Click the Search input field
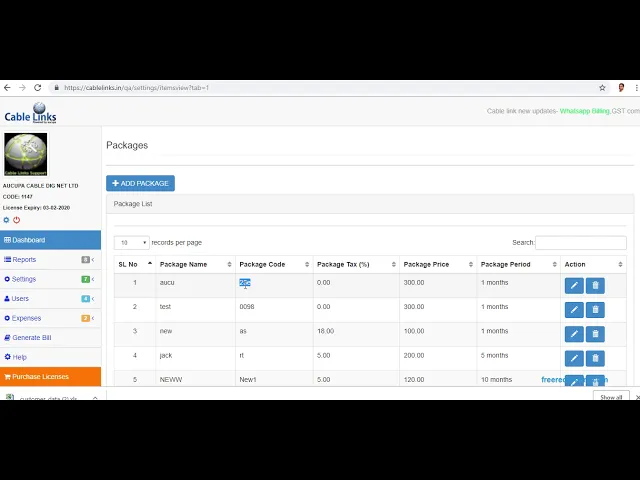 click(x=580, y=242)
